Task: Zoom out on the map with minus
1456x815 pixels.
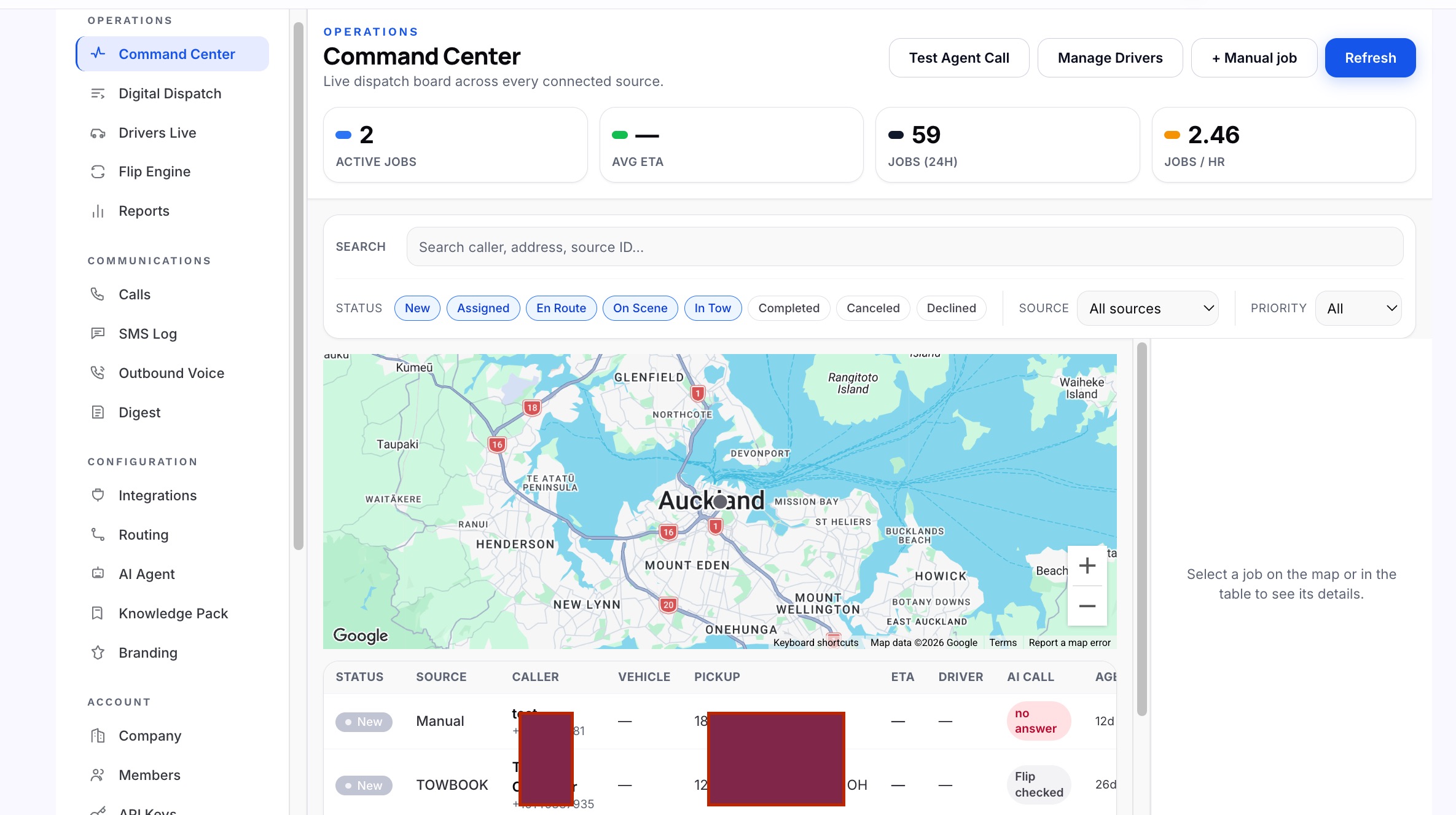Action: (1087, 606)
